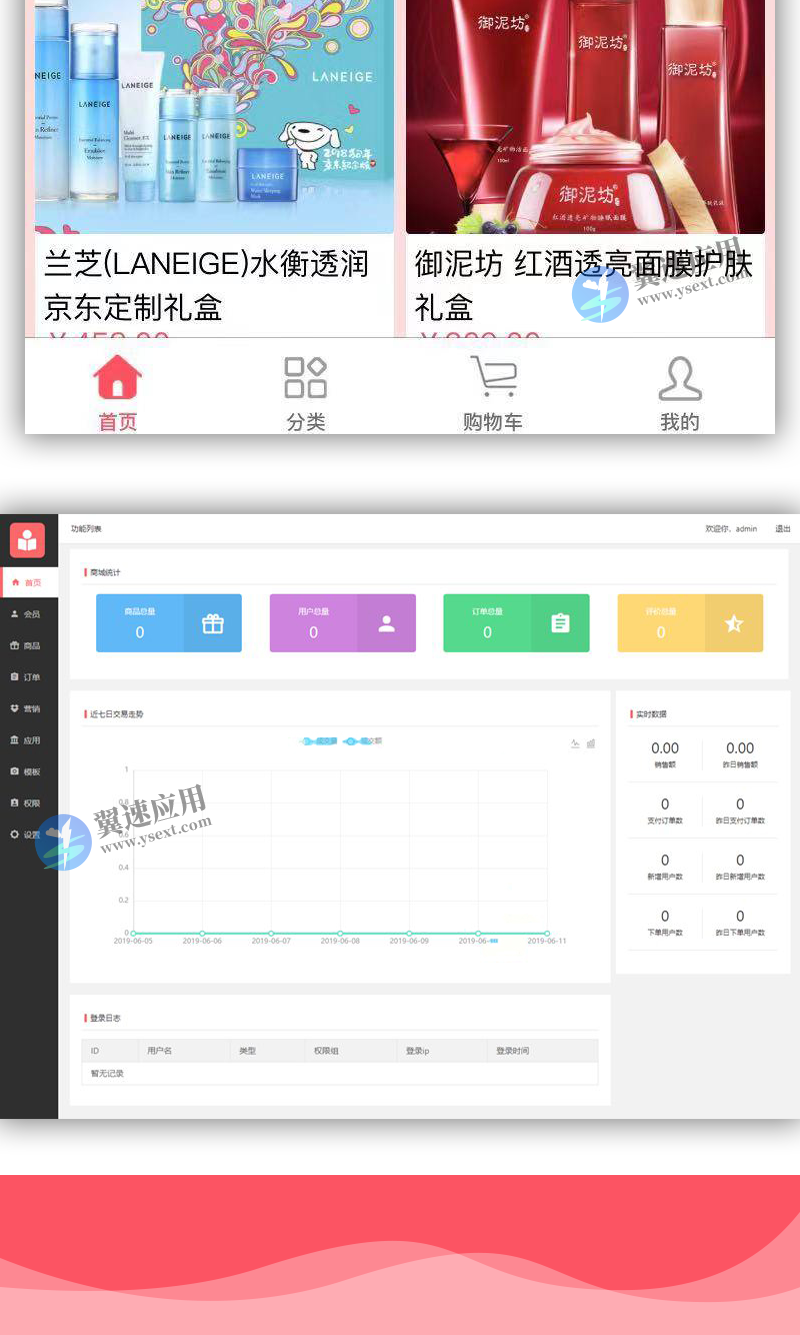Open product title 御泥坊 红酒透亮面膜护肤礼盒
This screenshot has height=1335, width=800.
[583, 285]
